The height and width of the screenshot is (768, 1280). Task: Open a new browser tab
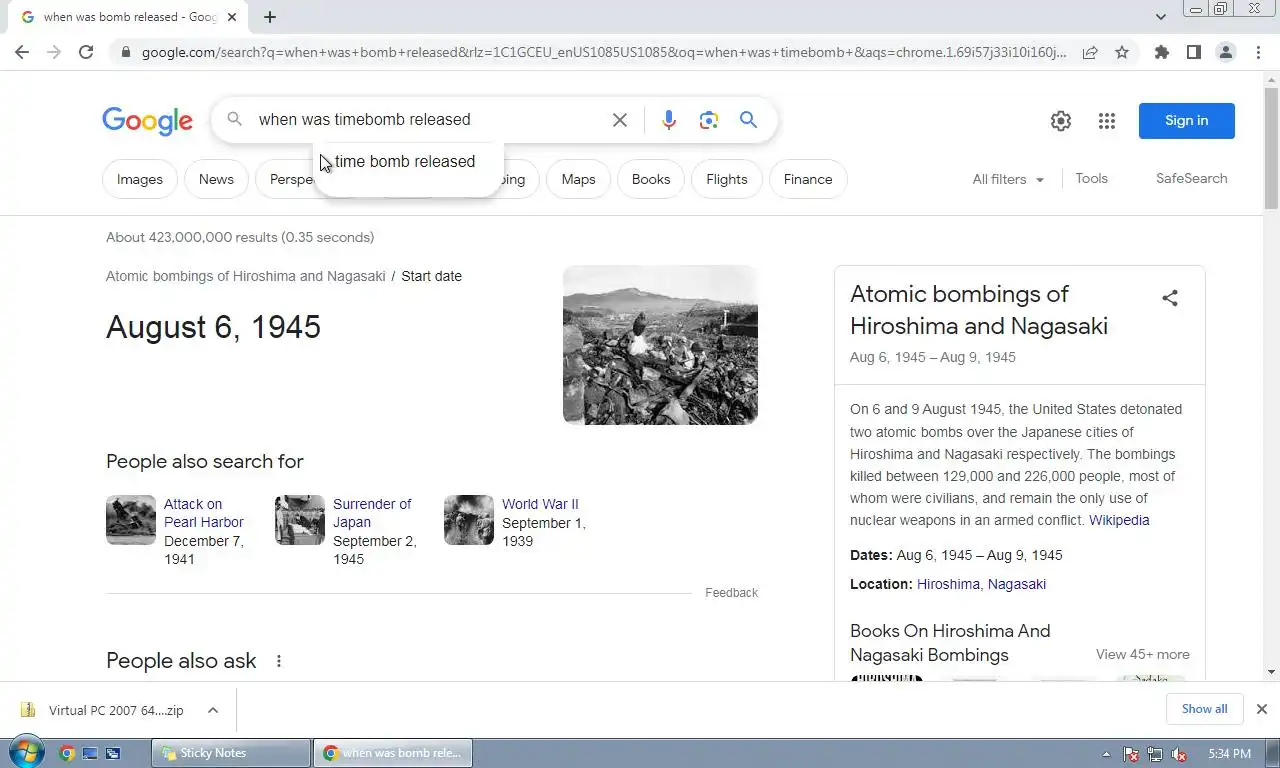[270, 17]
